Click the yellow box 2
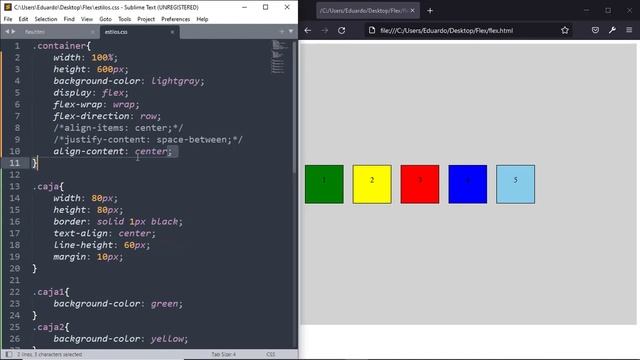This screenshot has width=640, height=360. 372,184
